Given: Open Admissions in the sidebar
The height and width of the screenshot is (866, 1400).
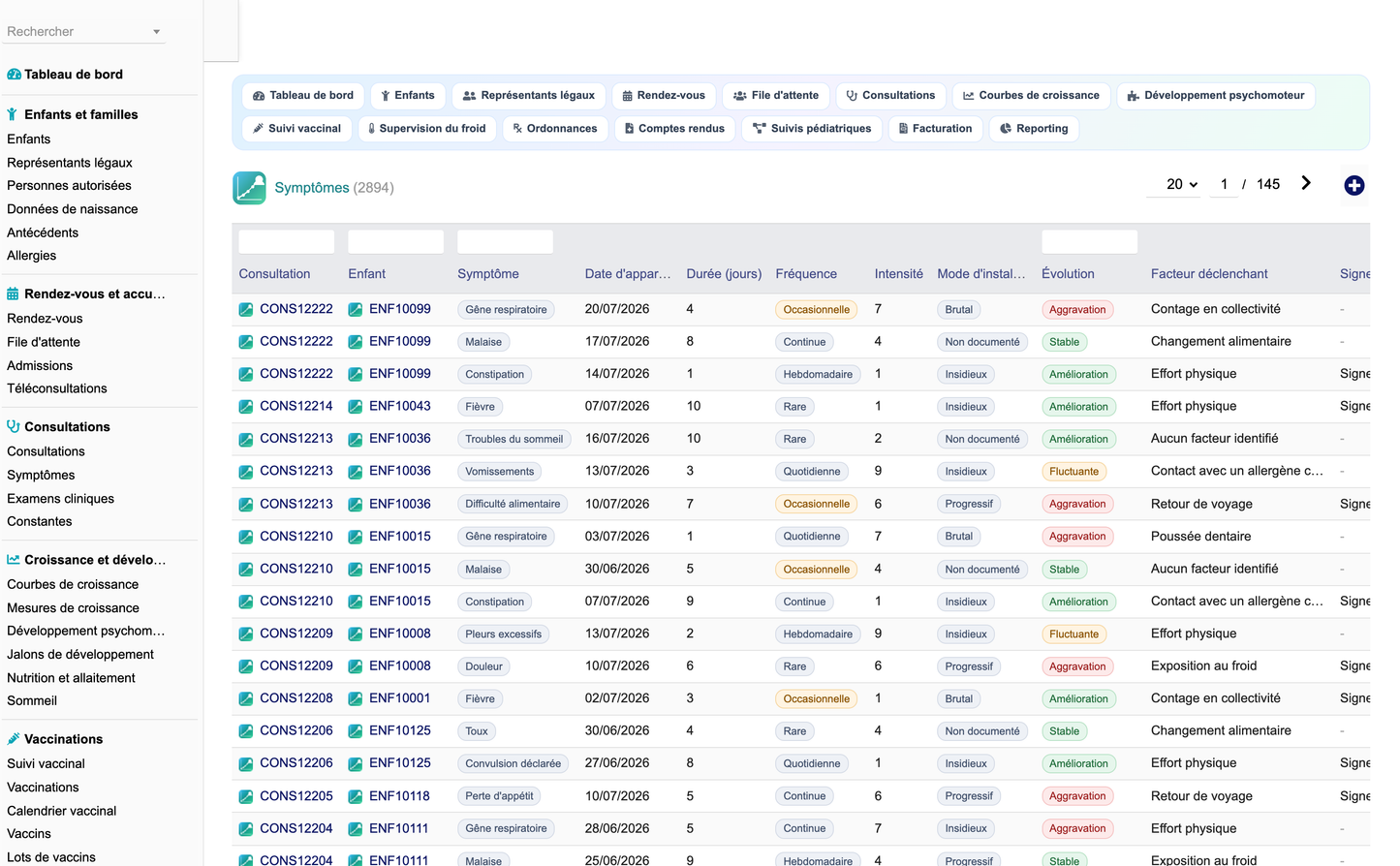Looking at the screenshot, I should 40,366.
